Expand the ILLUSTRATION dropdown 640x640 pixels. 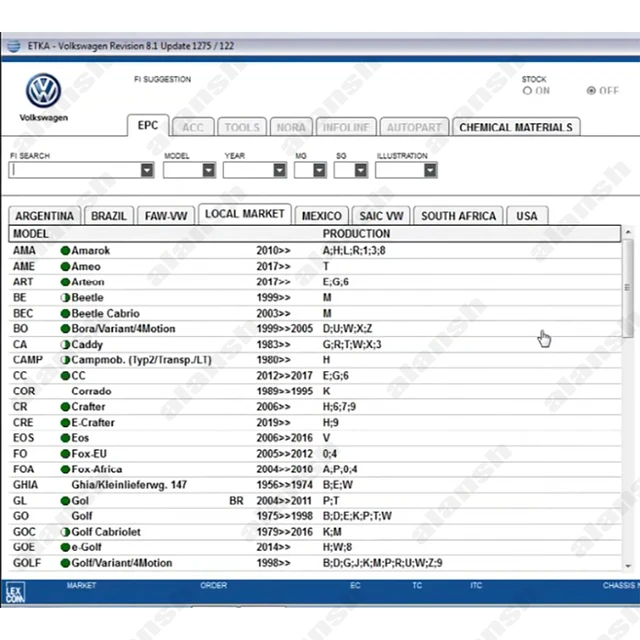pos(430,170)
